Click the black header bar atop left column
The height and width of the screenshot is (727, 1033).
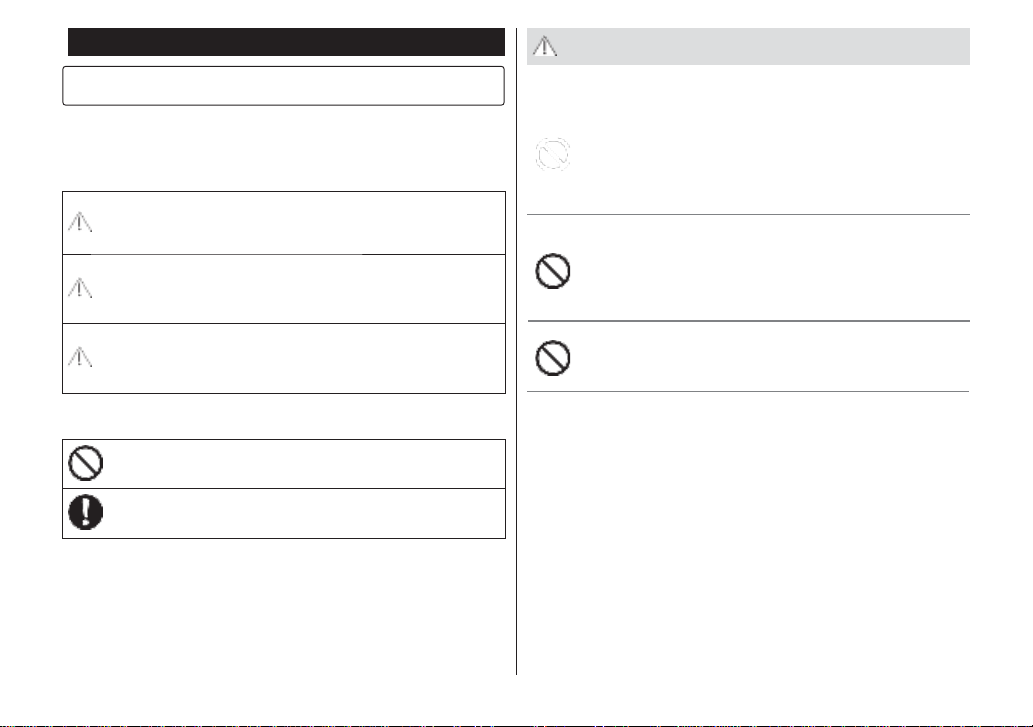pyautogui.click(x=287, y=41)
